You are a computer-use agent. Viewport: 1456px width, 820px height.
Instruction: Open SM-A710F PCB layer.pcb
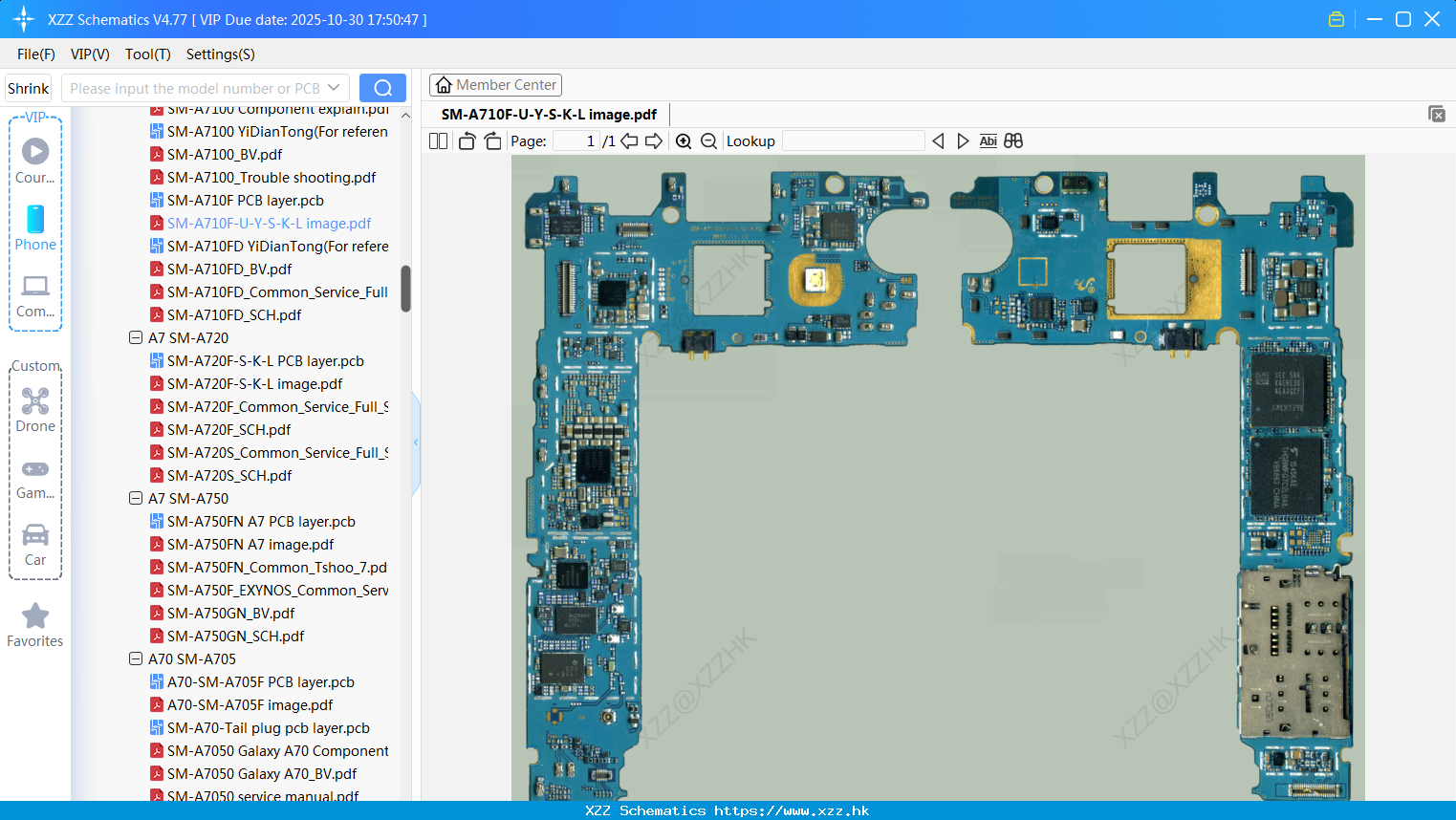click(x=246, y=200)
